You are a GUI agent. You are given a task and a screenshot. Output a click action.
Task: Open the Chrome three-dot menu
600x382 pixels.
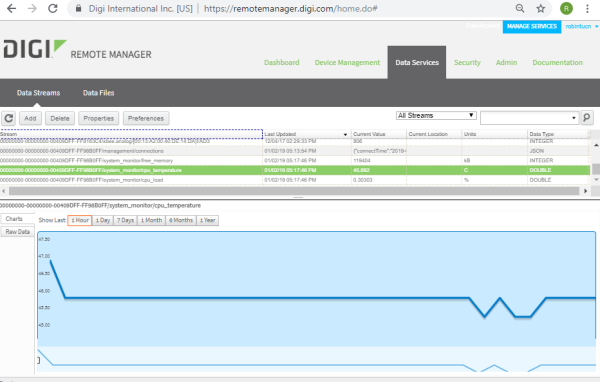click(x=587, y=8)
